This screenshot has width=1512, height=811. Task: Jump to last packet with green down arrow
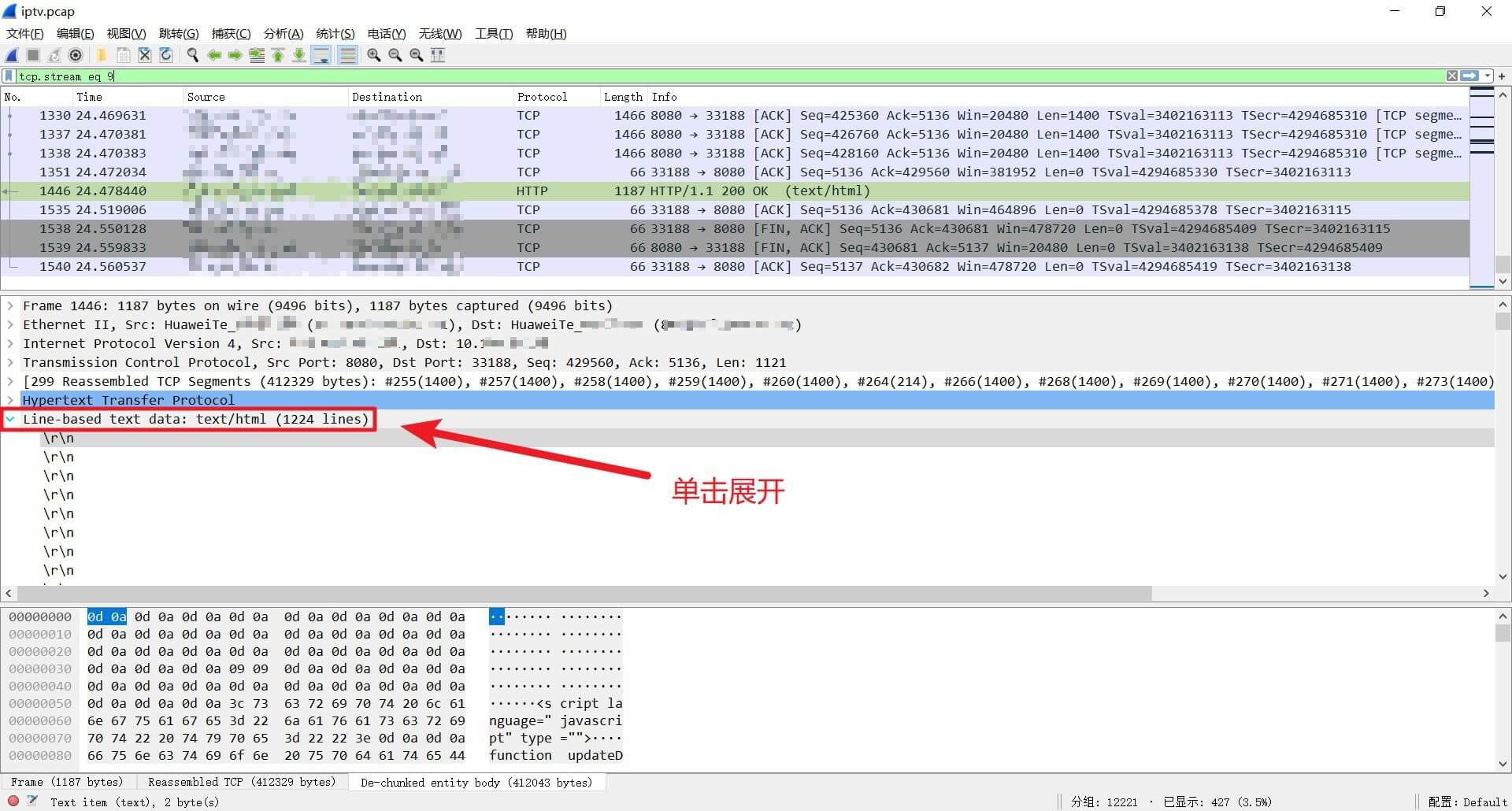pyautogui.click(x=299, y=55)
